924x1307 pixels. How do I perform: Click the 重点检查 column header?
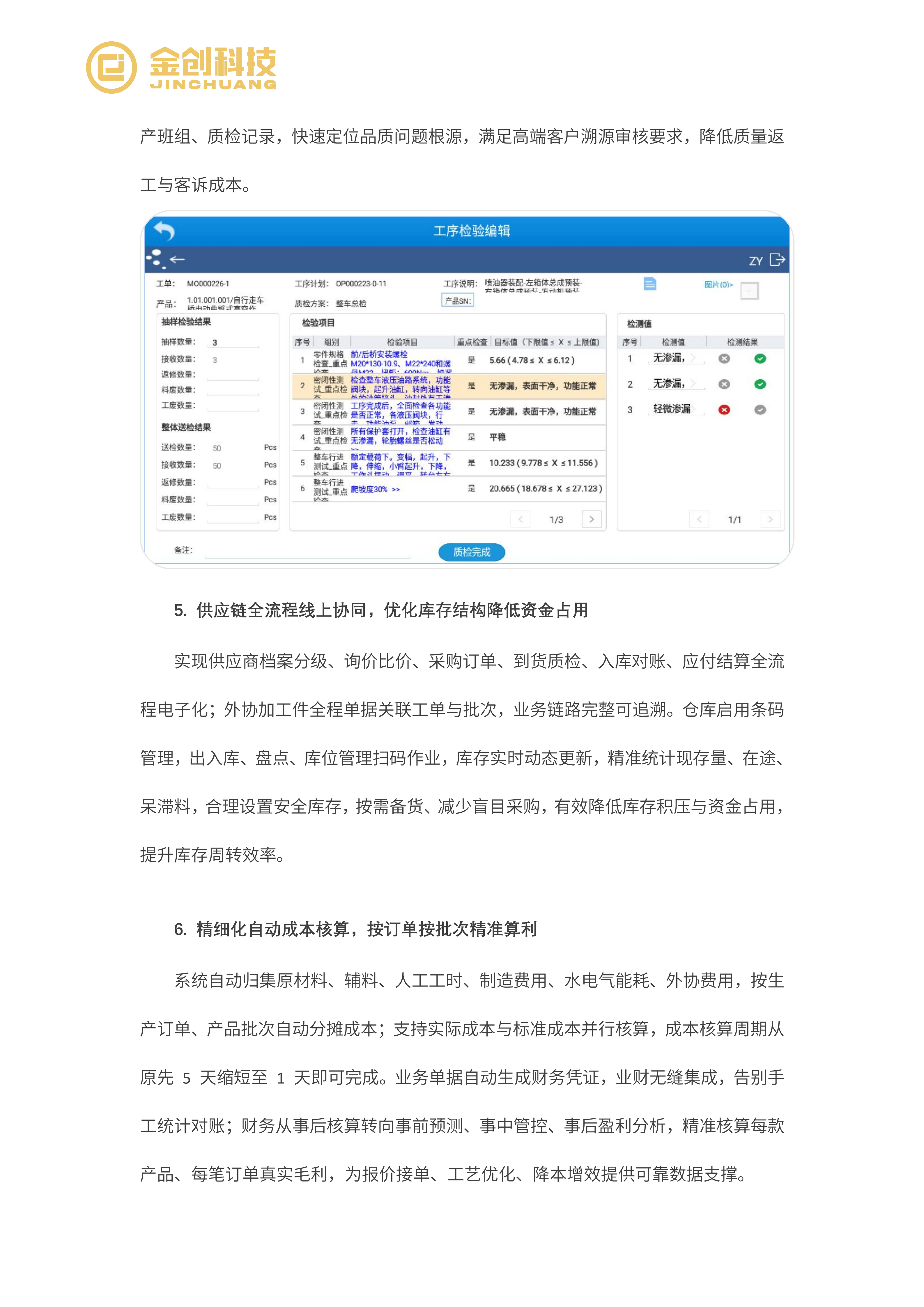[472, 342]
